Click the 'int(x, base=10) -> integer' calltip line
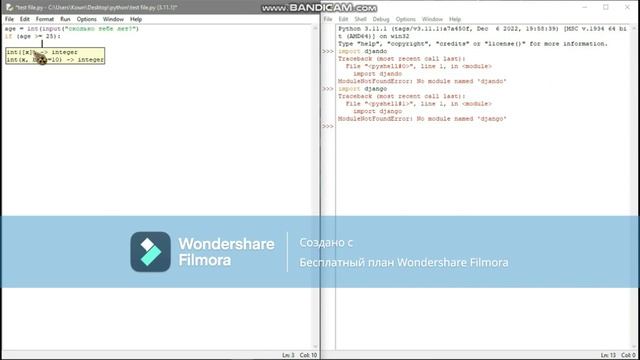 pos(55,60)
